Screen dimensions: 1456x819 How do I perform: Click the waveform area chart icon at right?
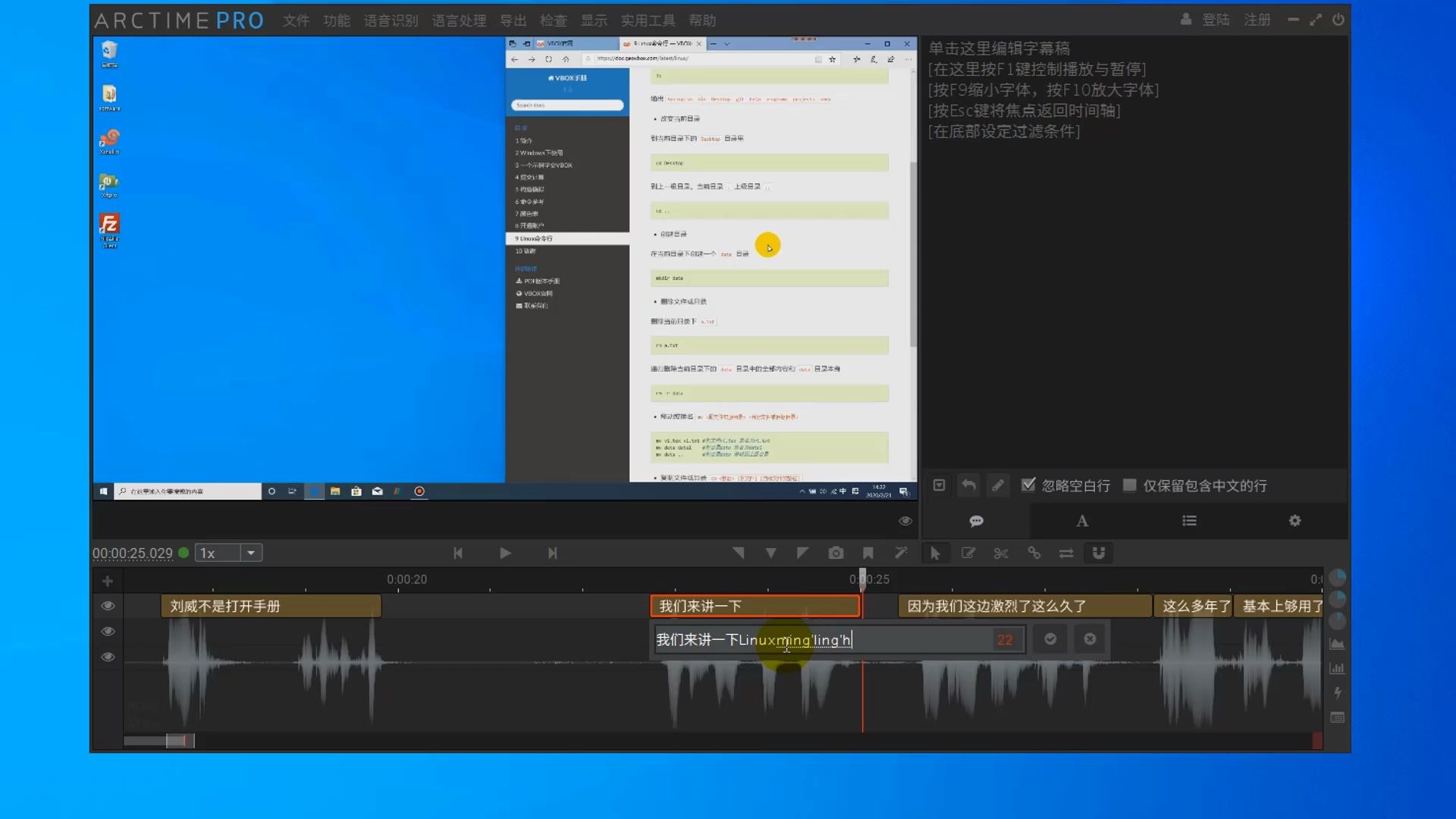[1337, 644]
